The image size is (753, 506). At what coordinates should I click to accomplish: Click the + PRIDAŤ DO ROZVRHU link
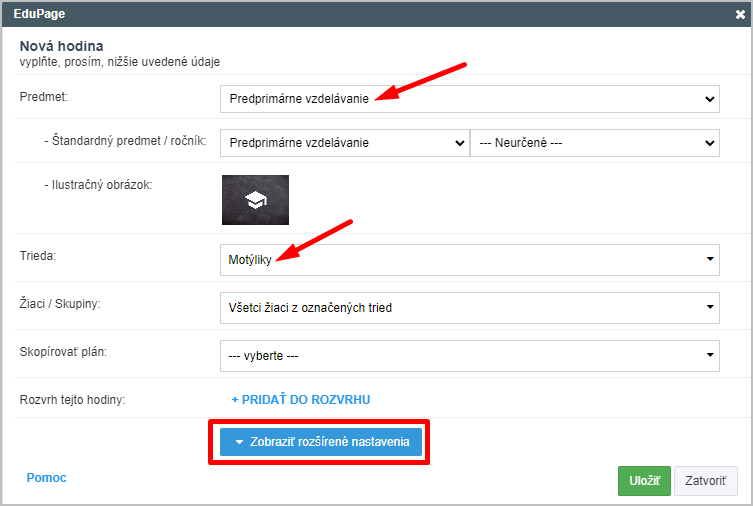(x=301, y=399)
